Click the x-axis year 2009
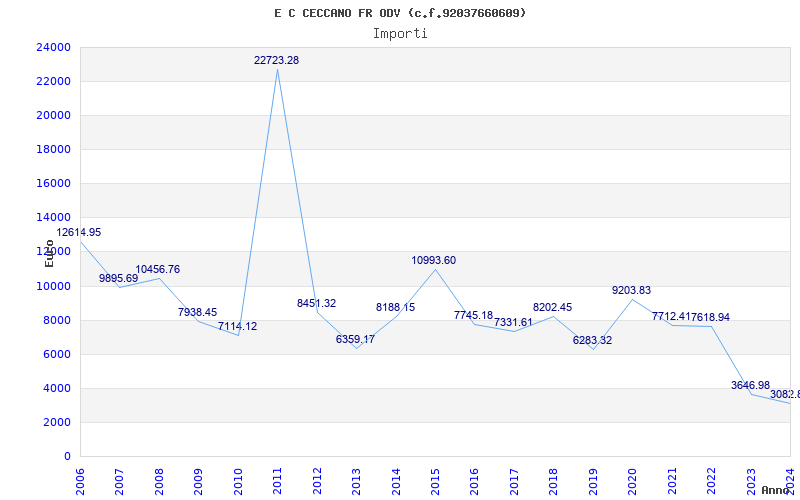The image size is (800, 500). 198,481
